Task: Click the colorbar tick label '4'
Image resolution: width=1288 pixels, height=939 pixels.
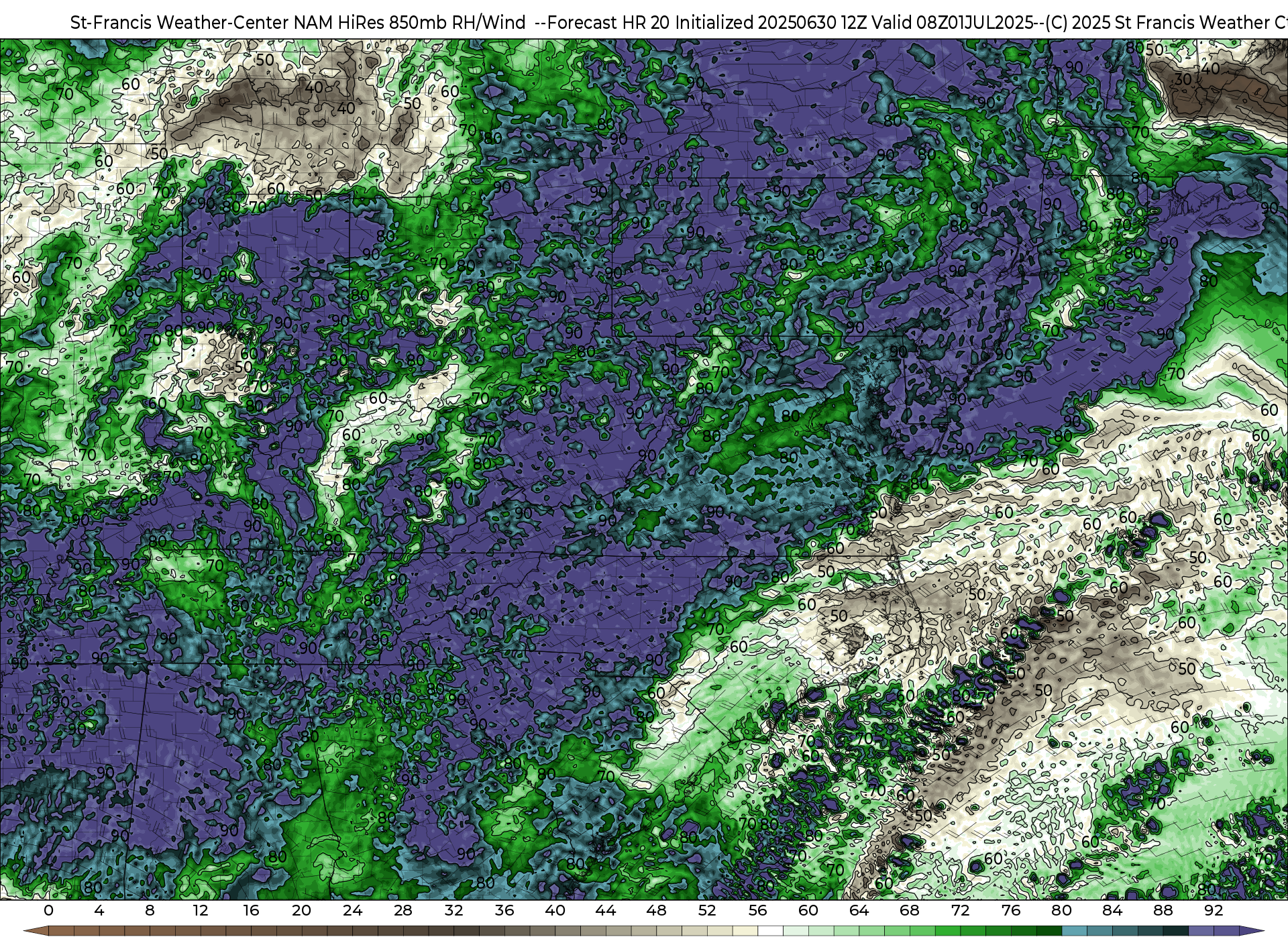Action: (x=99, y=910)
